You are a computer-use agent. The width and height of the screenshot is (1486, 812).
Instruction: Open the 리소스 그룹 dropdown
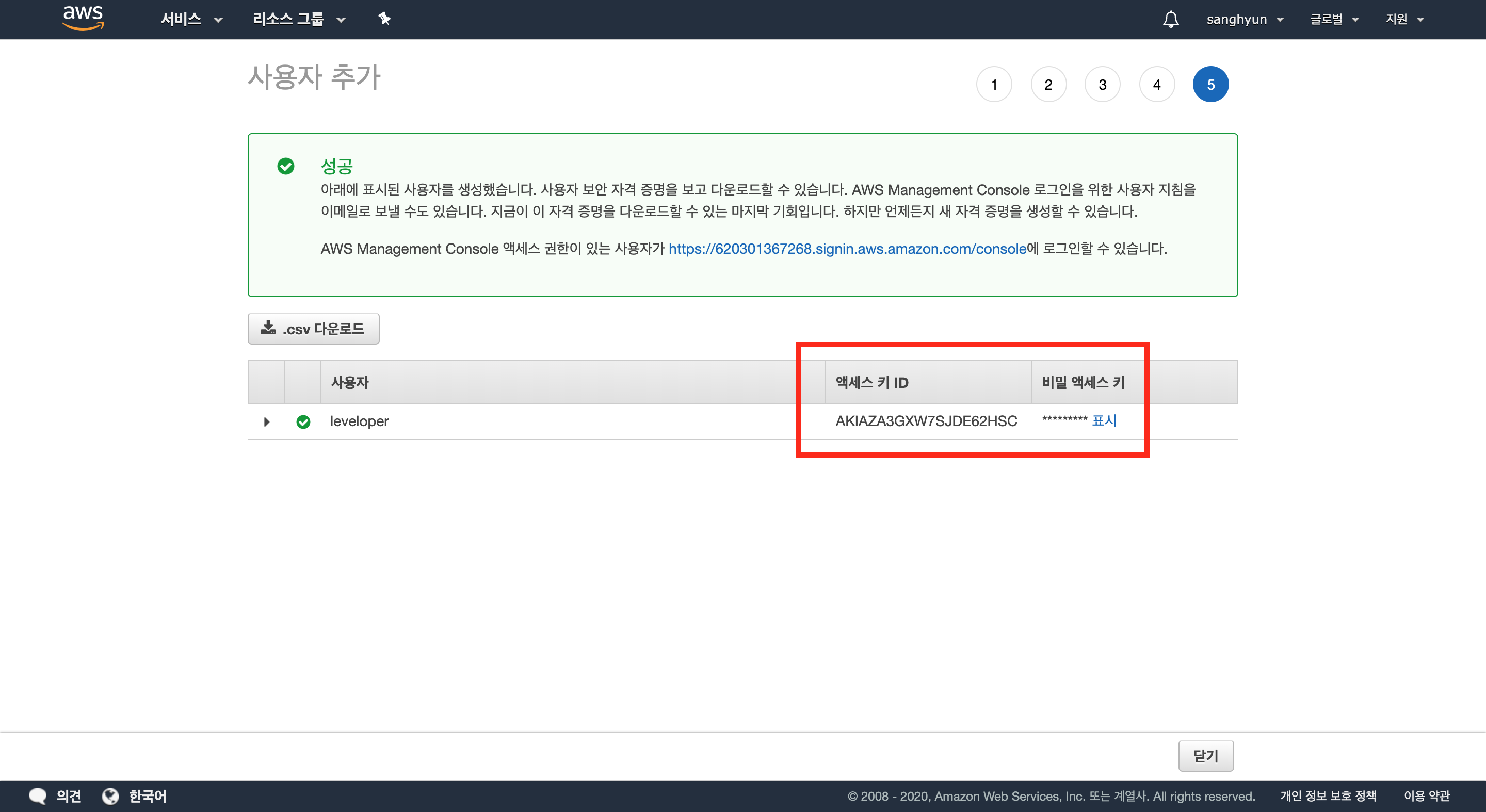tap(298, 19)
